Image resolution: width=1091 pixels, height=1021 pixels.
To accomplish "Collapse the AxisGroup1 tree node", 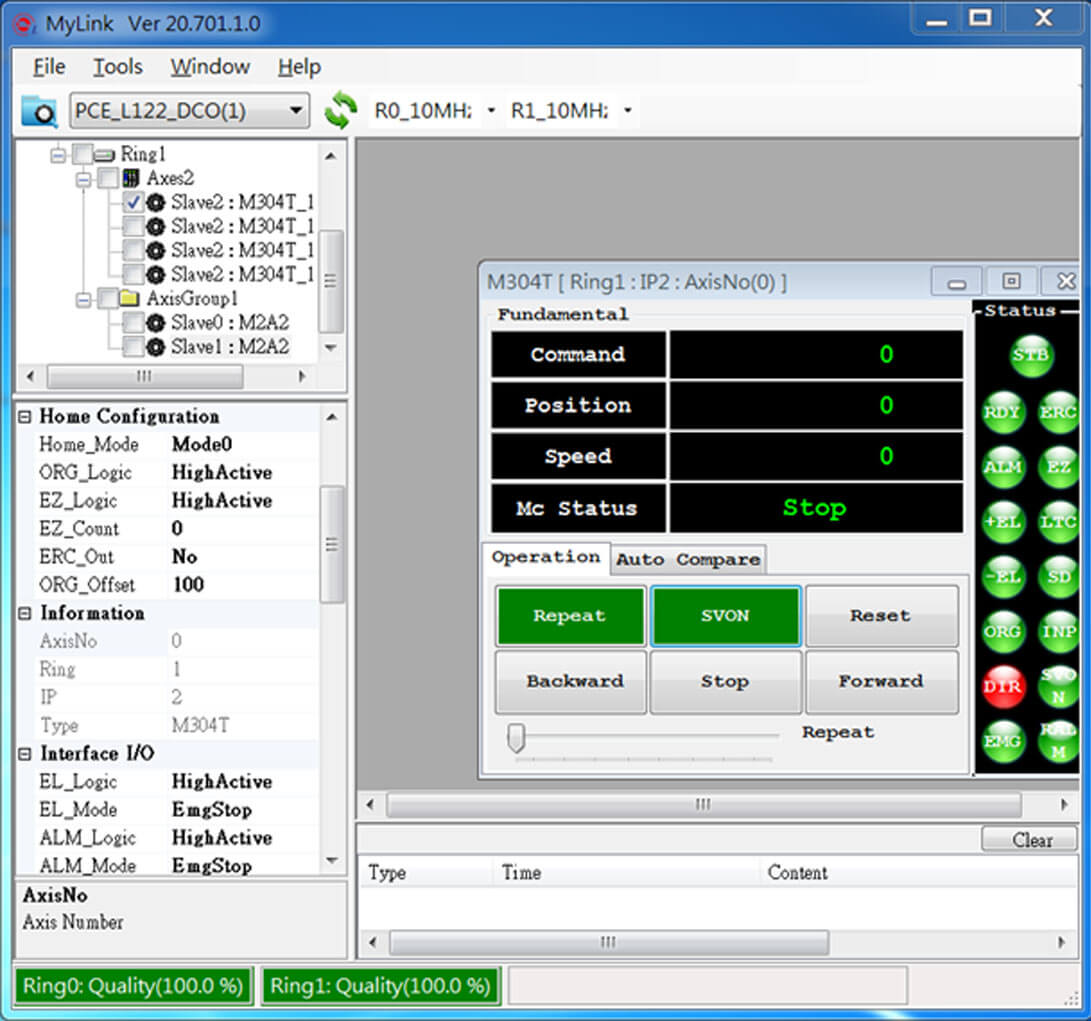I will [83, 299].
